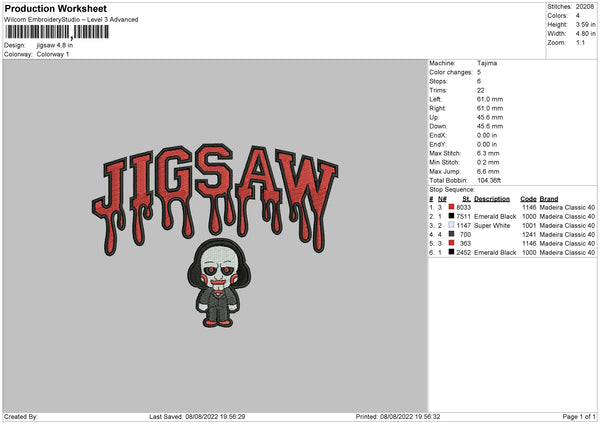Click the Stops value 6
Screen dimensions: 600x424
[x=479, y=81]
